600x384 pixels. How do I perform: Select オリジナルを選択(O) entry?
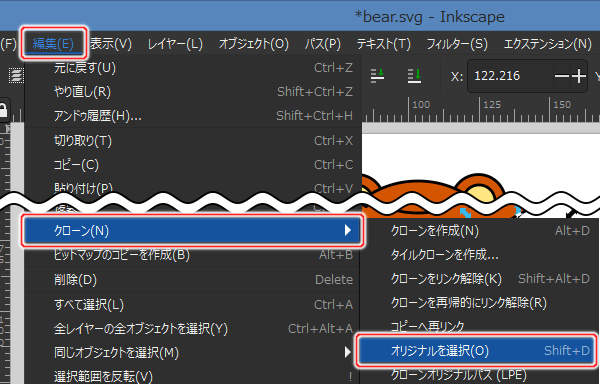coord(476,351)
